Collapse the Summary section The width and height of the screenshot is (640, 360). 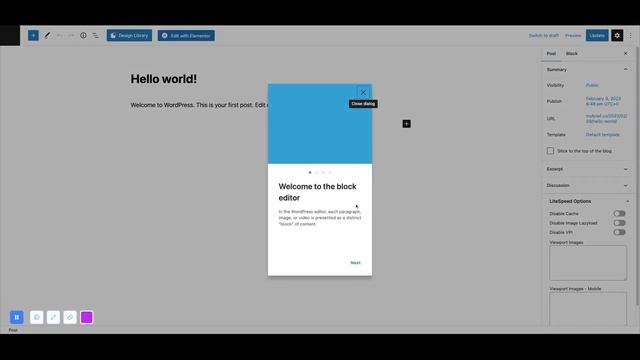click(587, 69)
